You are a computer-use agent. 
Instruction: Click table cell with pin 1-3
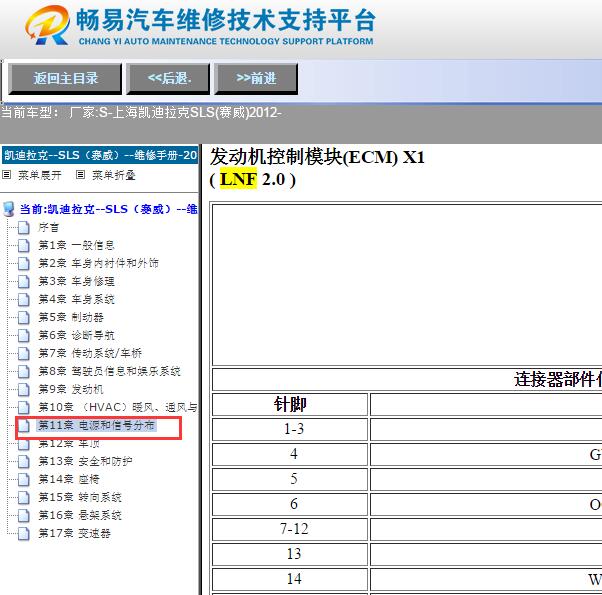click(290, 429)
